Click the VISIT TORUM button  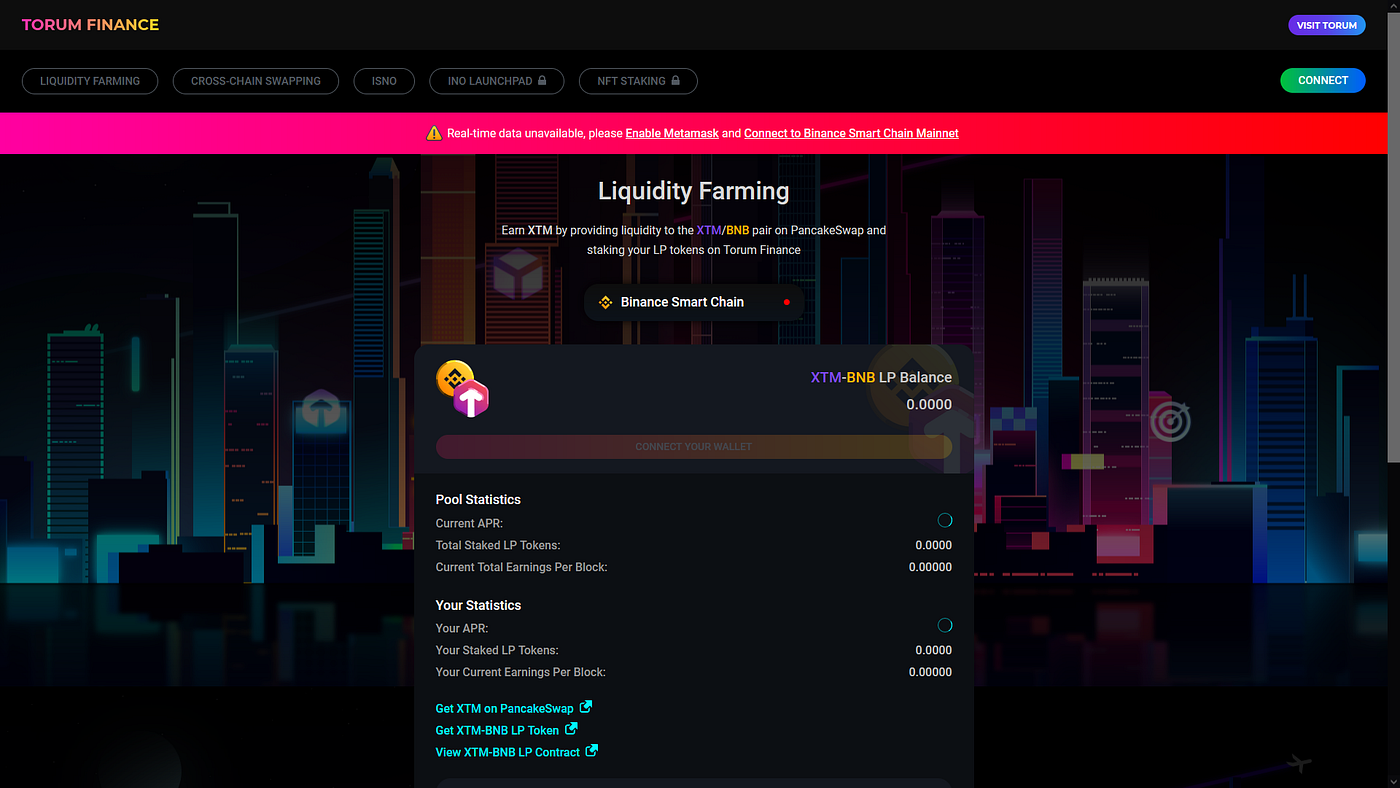(1326, 24)
